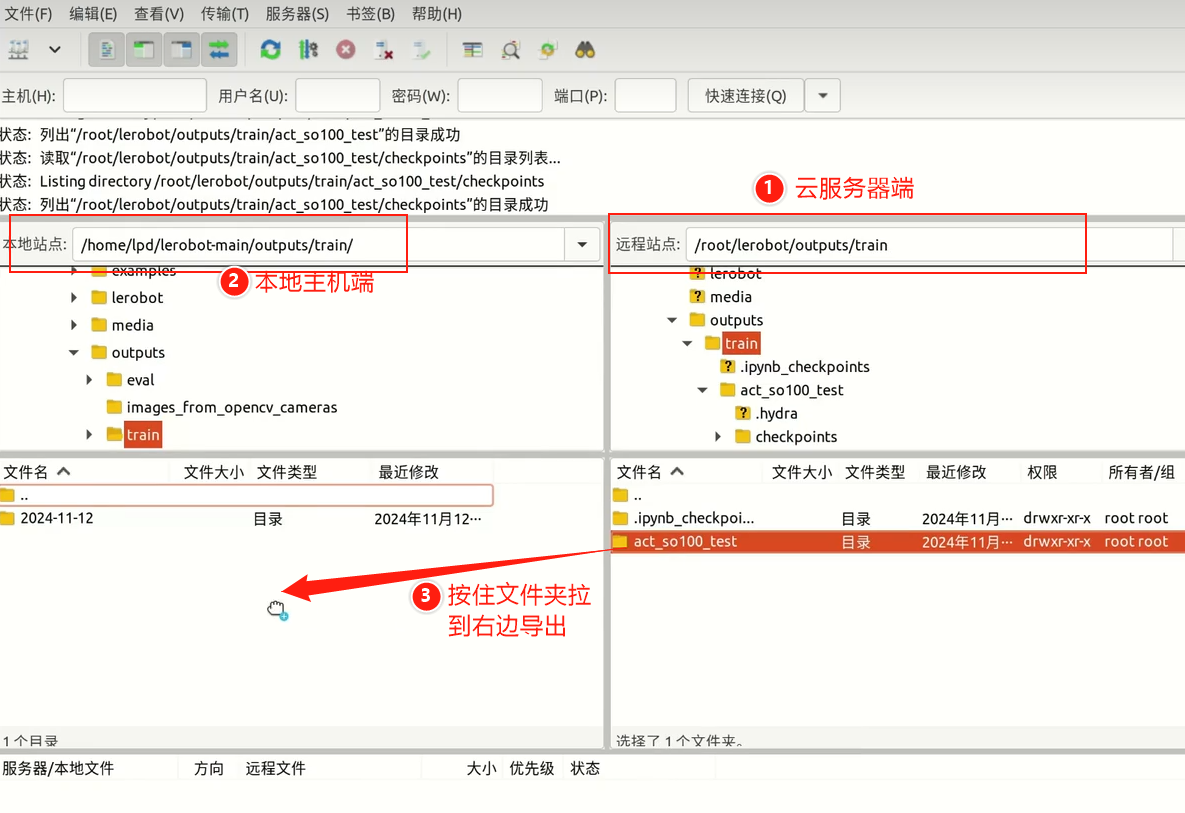Open the Site Manager dropdown arrow
The image size is (1185, 813).
coord(54,50)
